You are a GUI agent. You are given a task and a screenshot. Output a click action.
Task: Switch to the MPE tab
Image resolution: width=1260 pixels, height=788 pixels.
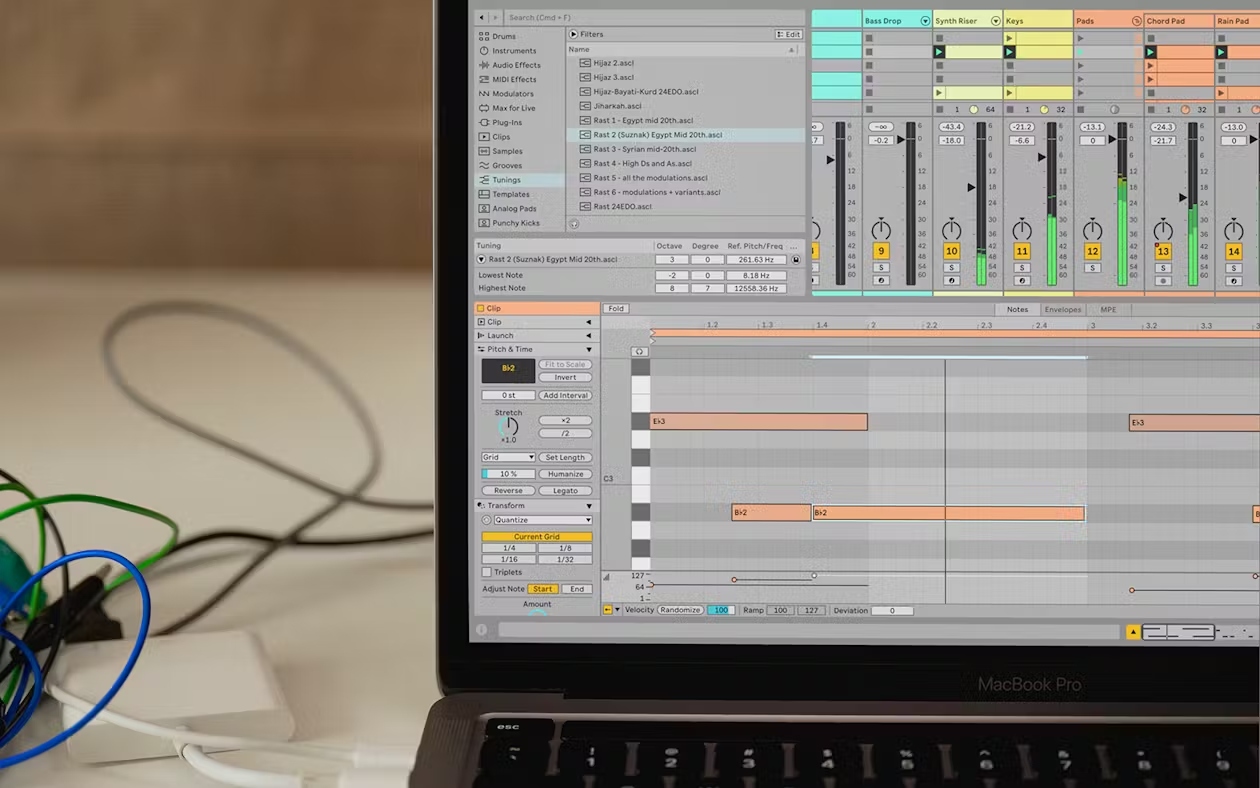1108,309
